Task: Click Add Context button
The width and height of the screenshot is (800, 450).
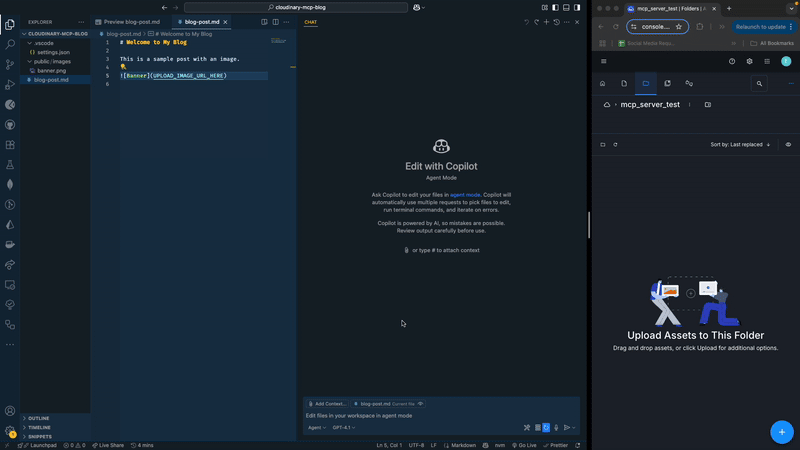Action: point(327,404)
